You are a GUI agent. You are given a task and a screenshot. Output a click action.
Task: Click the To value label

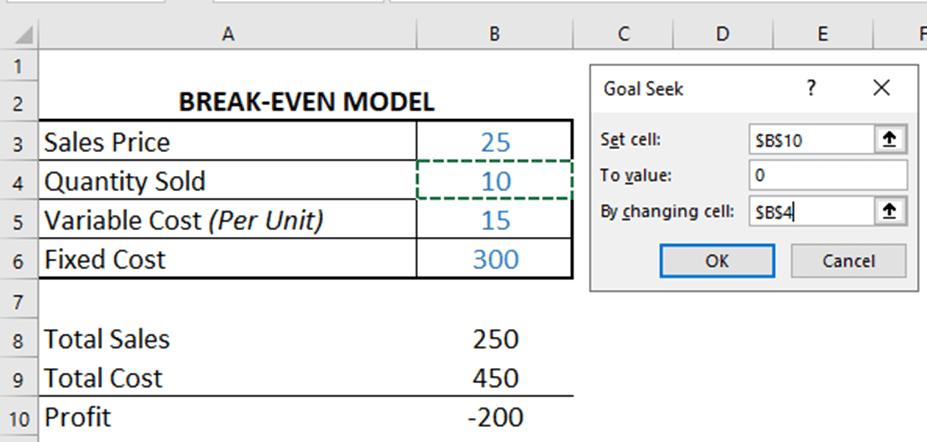(636, 175)
